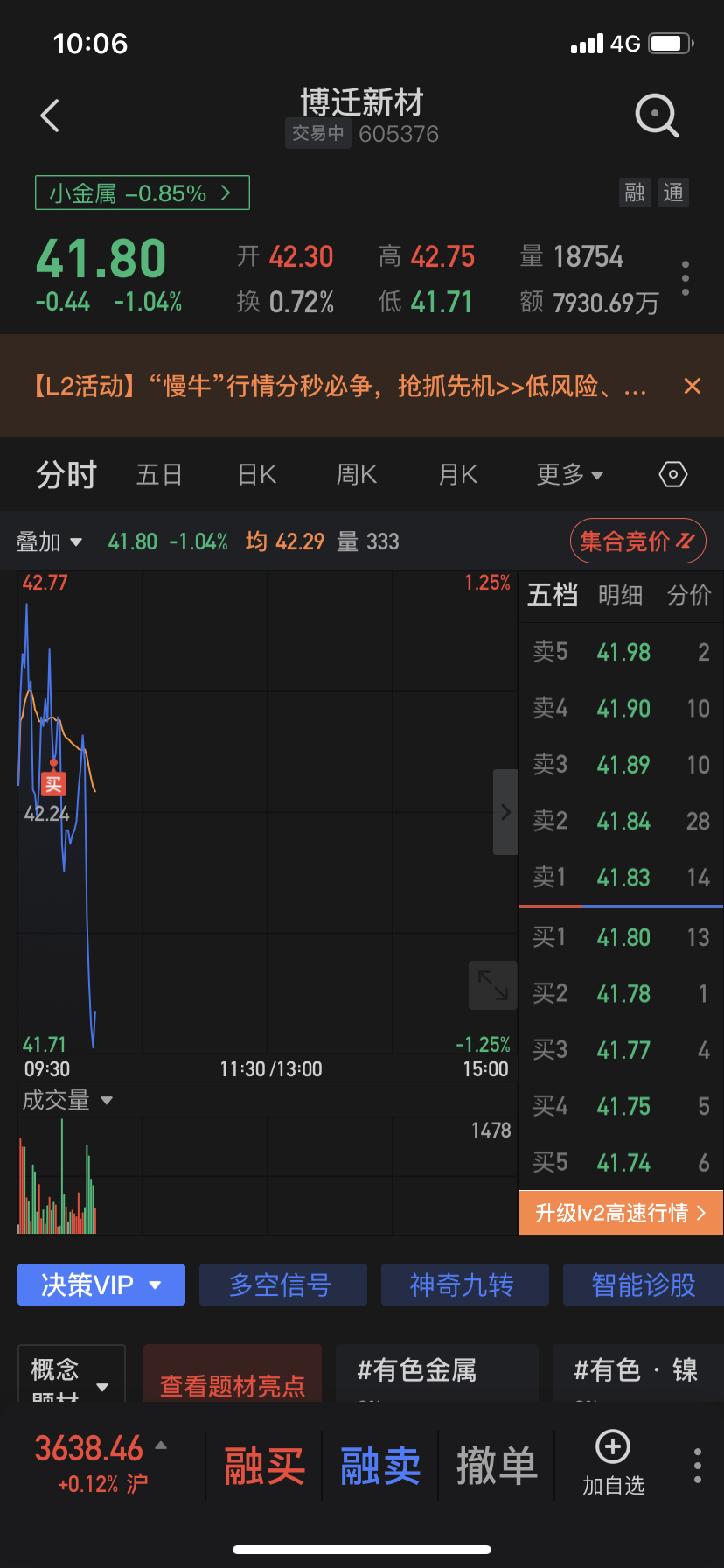Expand chart to fullscreen arrows icon
Viewport: 724px width, 1568px height.
coord(492,985)
